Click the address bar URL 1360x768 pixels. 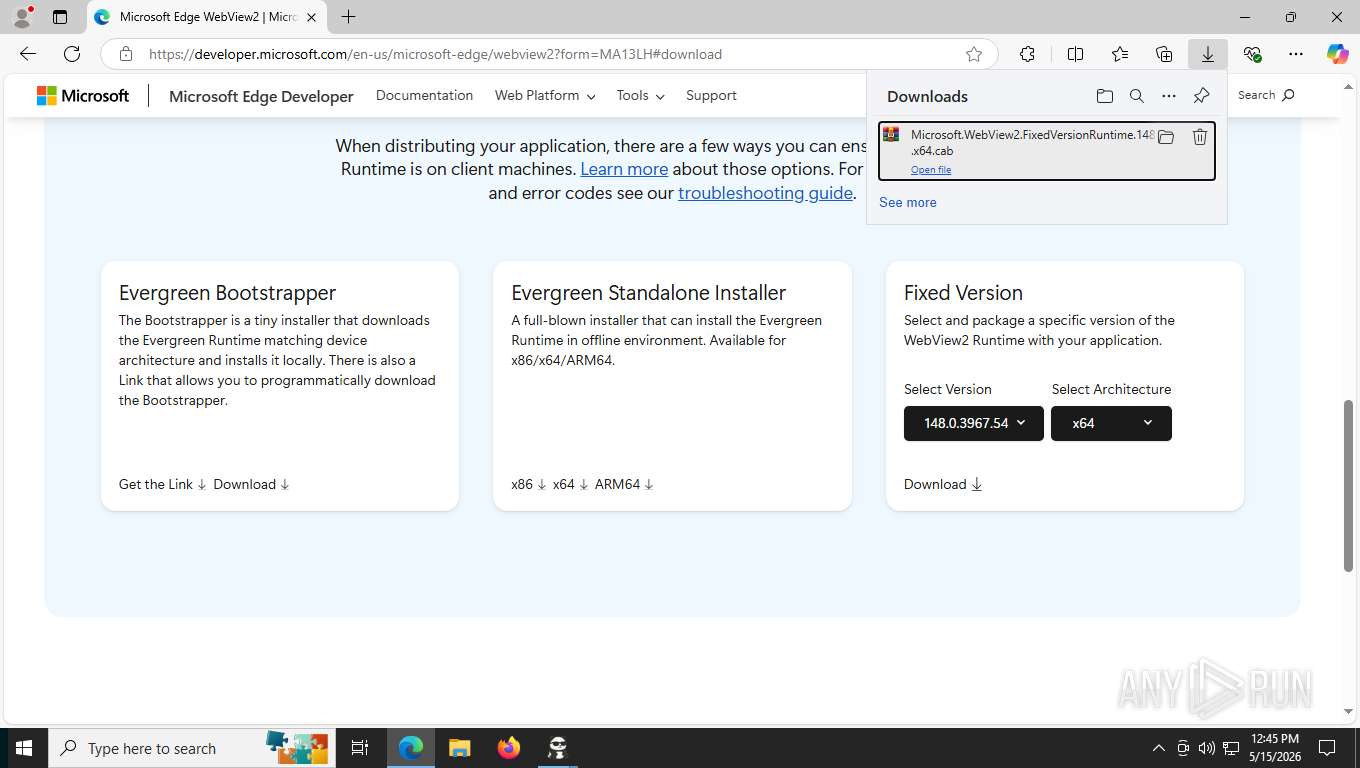[435, 54]
